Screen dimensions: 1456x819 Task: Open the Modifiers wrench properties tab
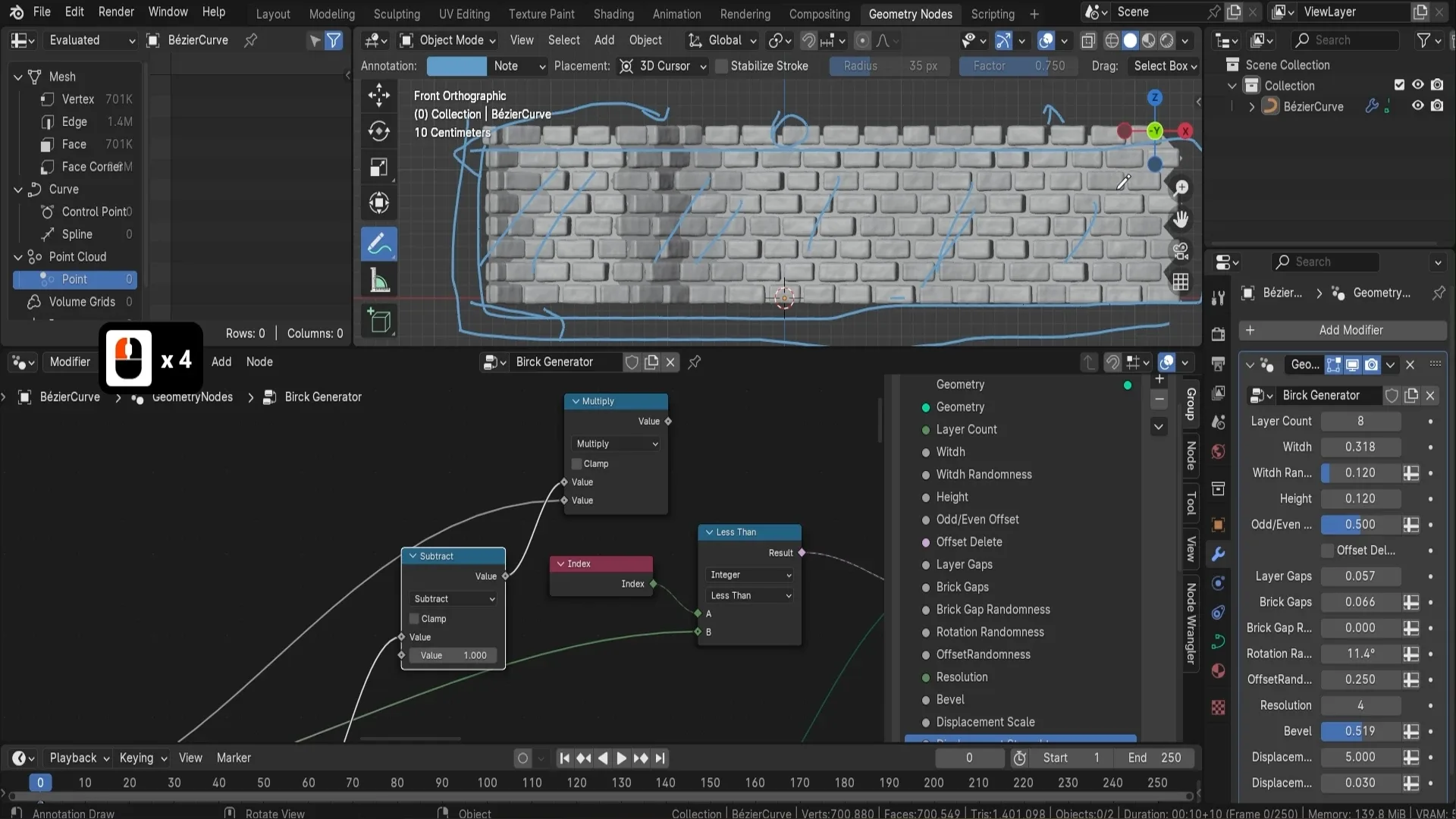[x=1218, y=554]
